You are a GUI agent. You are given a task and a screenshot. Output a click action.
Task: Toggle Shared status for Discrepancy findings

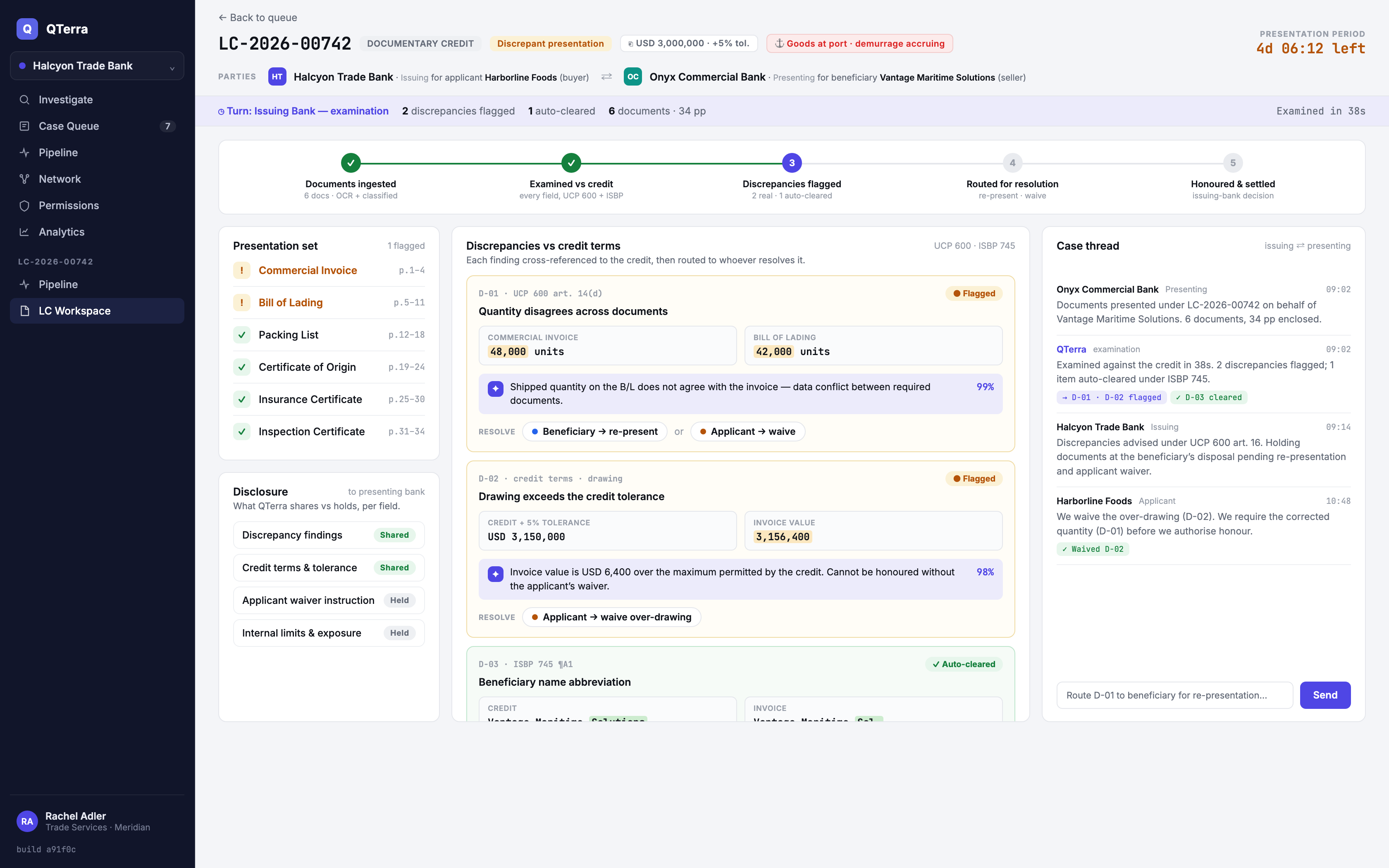[x=394, y=535]
